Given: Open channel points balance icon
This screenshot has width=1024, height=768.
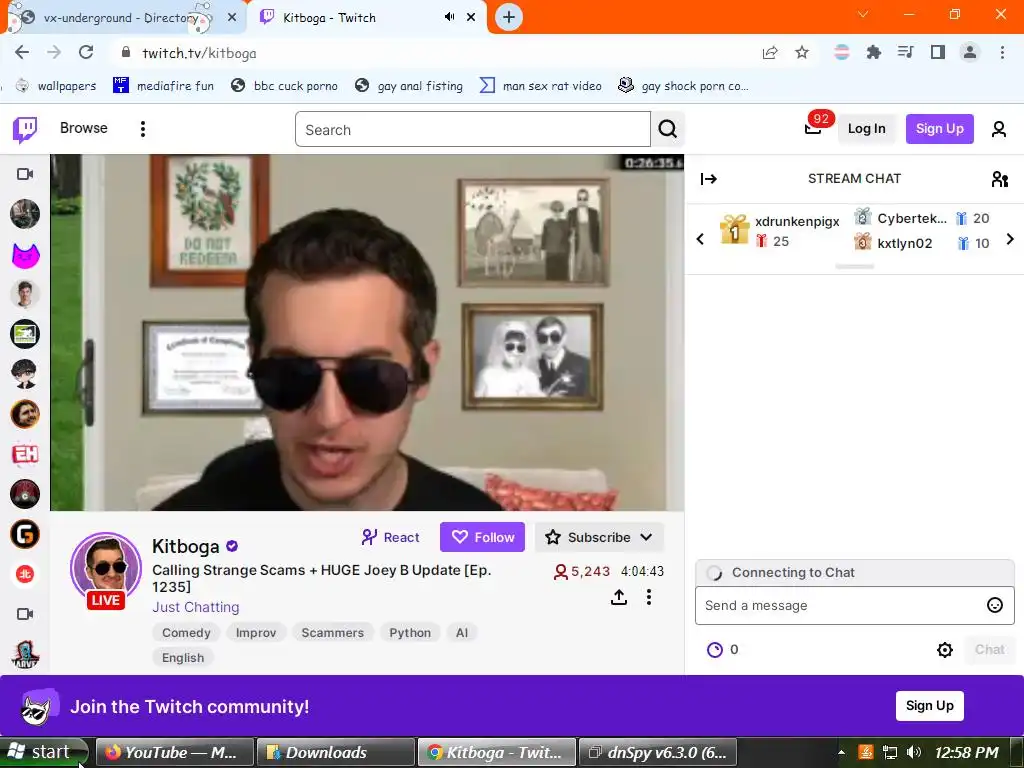Looking at the screenshot, I should click(715, 650).
